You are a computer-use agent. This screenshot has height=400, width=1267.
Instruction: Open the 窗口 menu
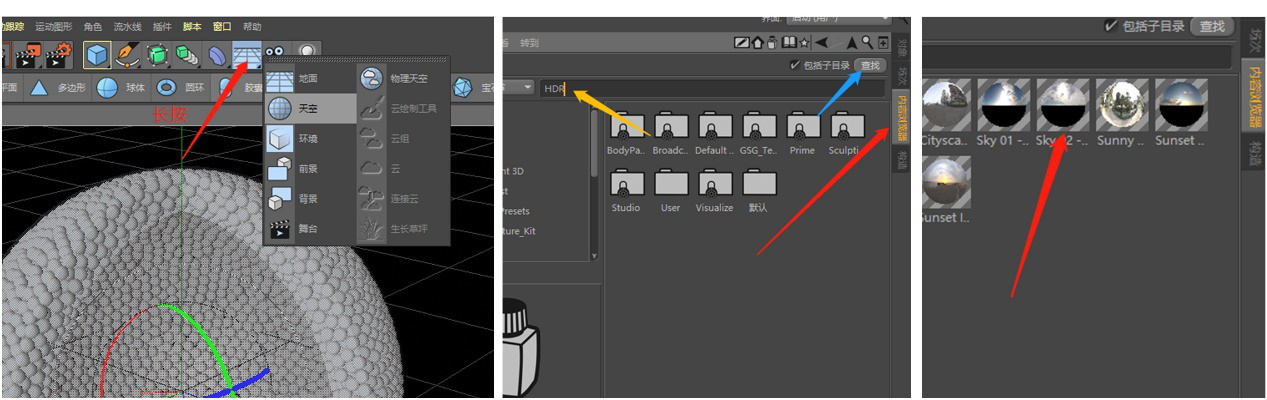tap(222, 27)
